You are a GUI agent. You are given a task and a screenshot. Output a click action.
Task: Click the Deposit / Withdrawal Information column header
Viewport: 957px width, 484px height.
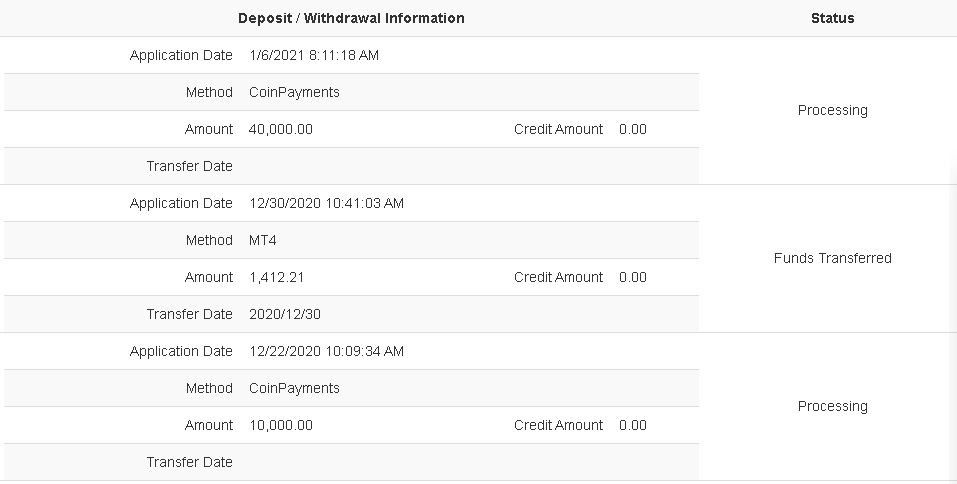click(x=351, y=18)
